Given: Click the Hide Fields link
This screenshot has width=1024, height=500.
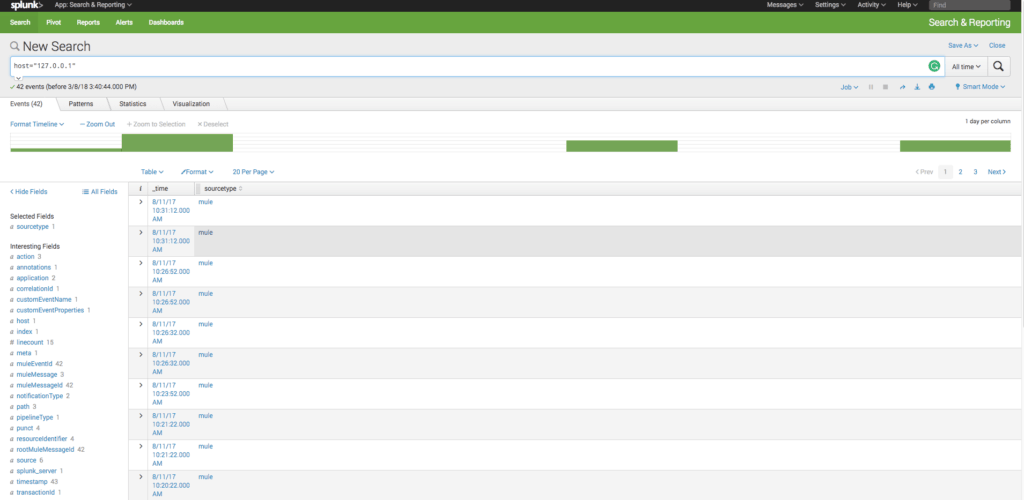Looking at the screenshot, I should pyautogui.click(x=28, y=191).
